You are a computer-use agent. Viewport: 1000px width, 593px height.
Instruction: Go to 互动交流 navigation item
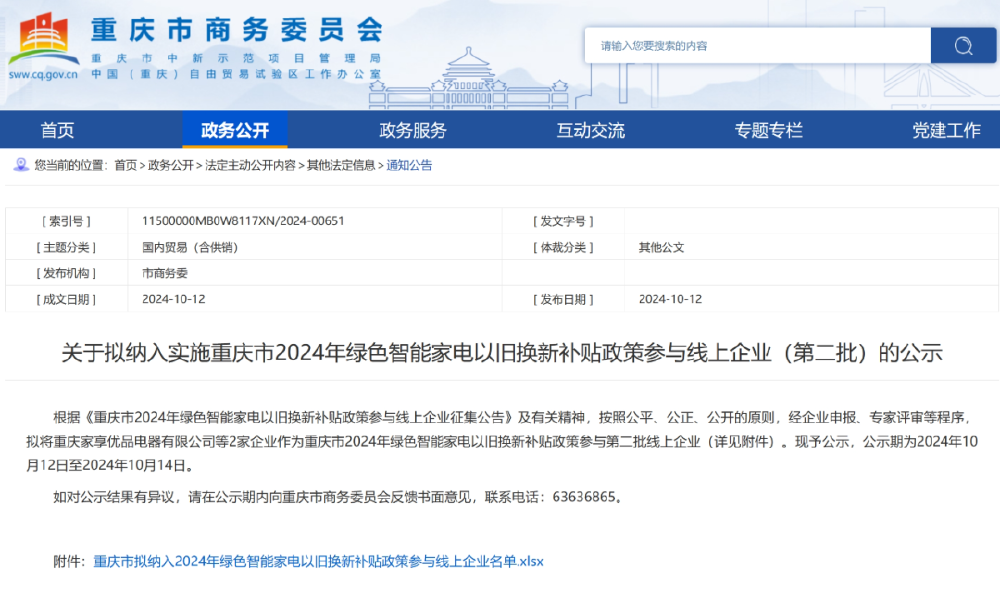click(591, 130)
